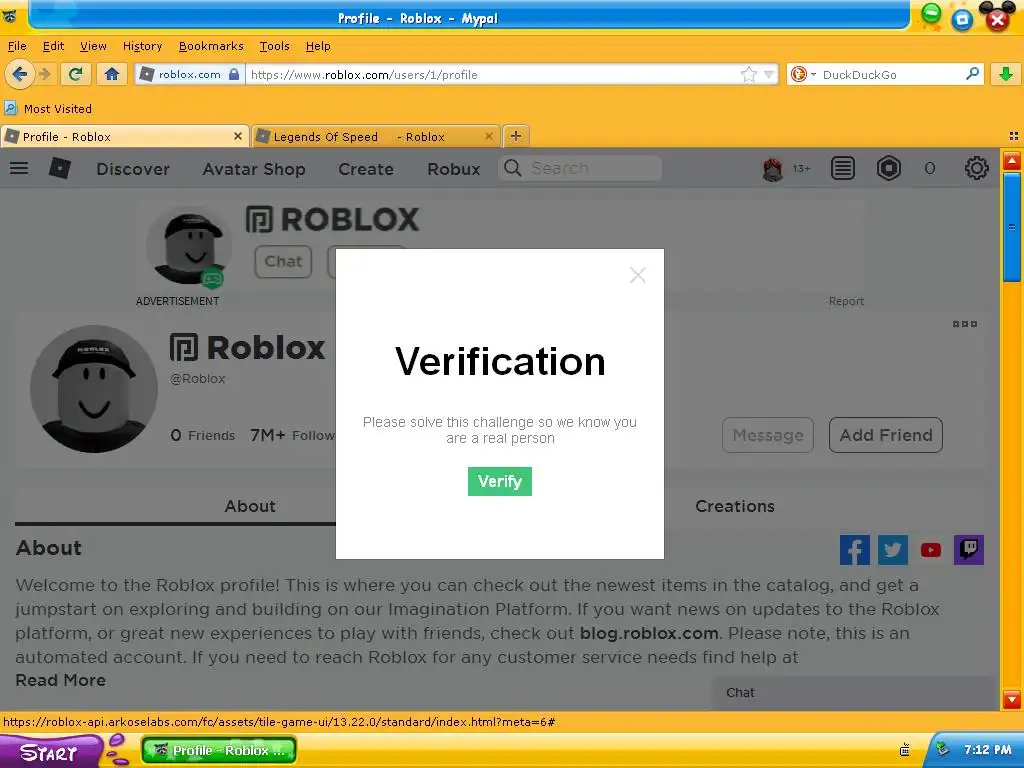1024x768 pixels.
Task: Click the Profile - Roblox taskbar button
Action: tap(219, 750)
